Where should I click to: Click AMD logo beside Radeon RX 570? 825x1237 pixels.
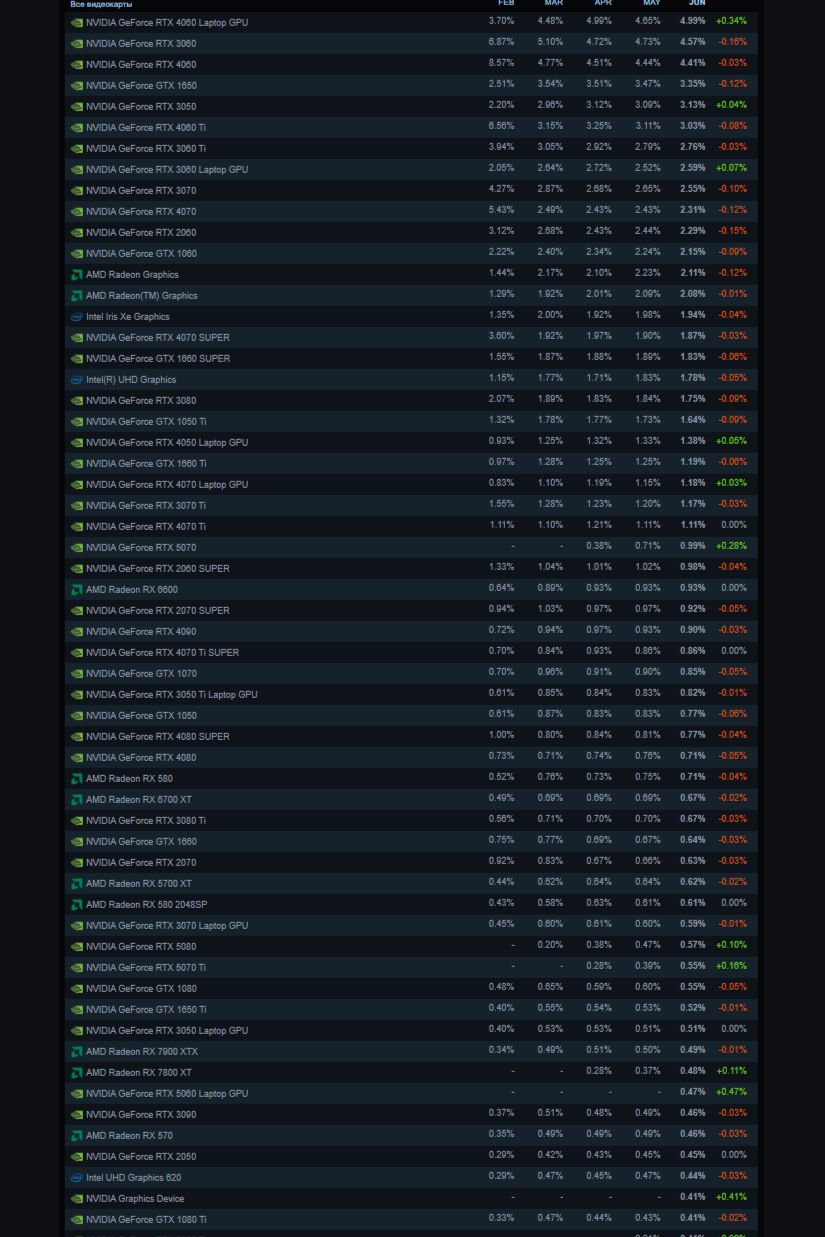pyautogui.click(x=77, y=1135)
